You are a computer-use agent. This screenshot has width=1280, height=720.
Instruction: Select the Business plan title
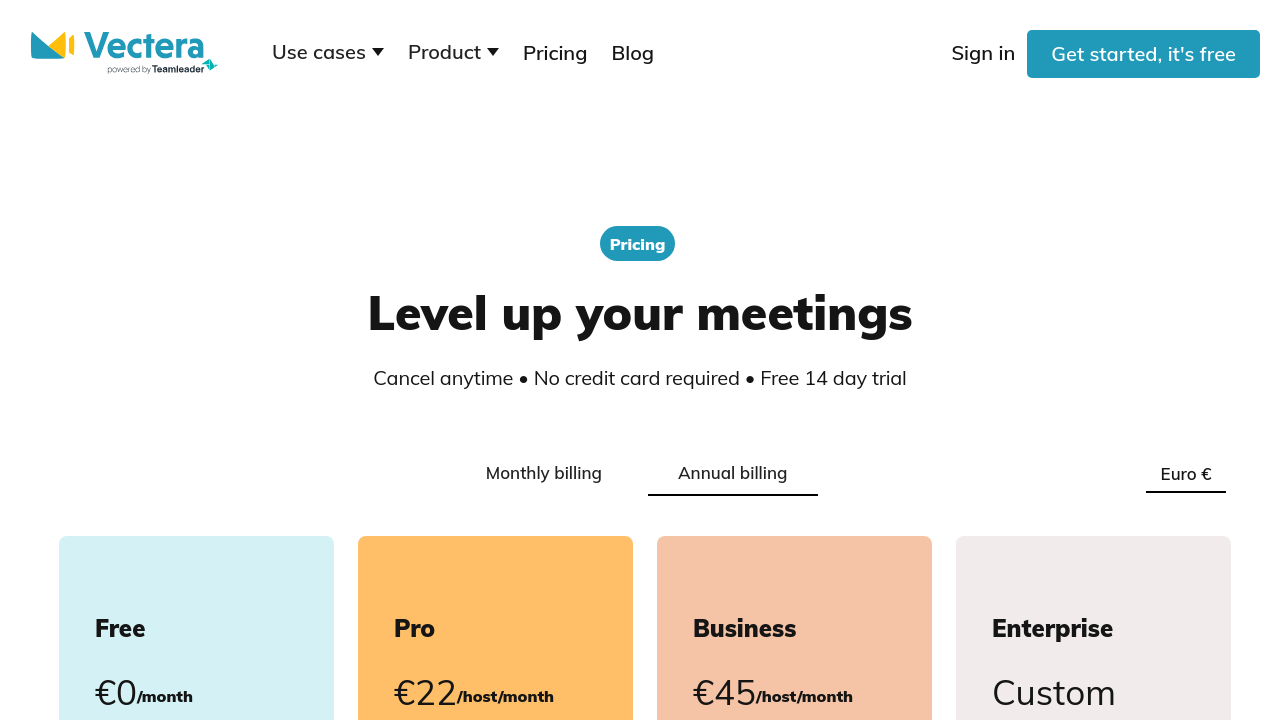[x=744, y=629]
